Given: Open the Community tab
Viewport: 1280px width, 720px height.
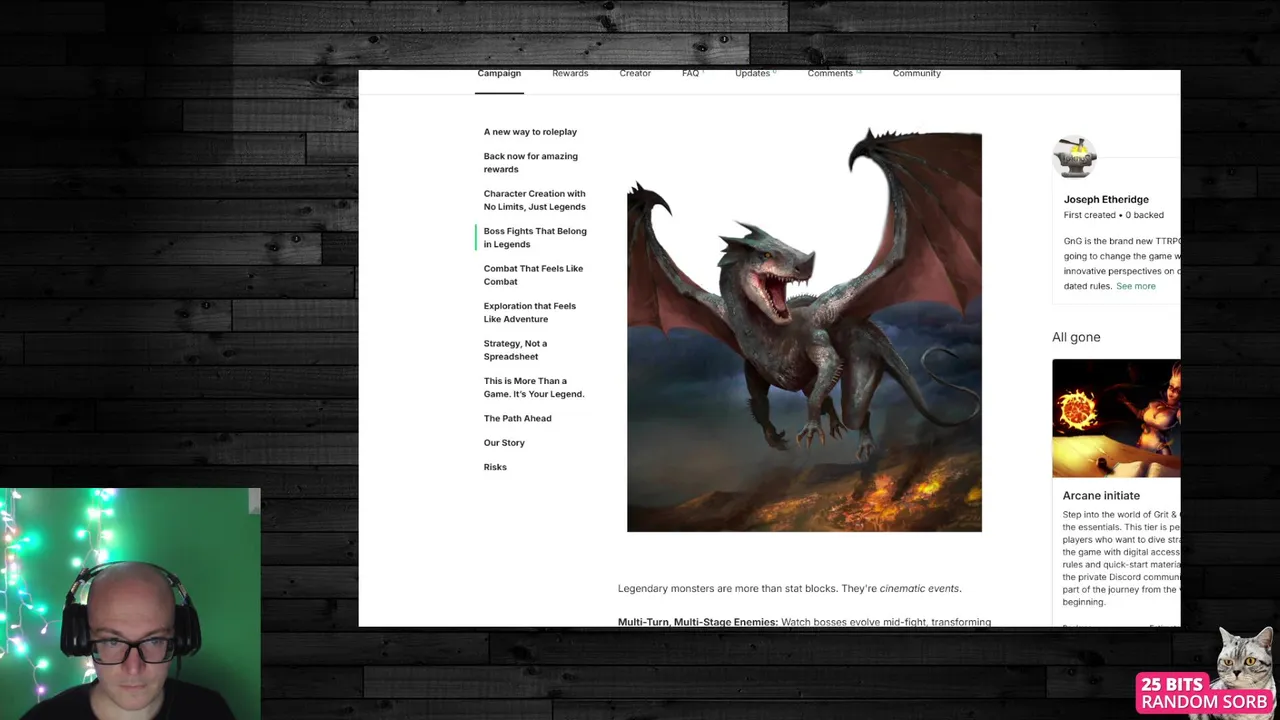Looking at the screenshot, I should (916, 73).
